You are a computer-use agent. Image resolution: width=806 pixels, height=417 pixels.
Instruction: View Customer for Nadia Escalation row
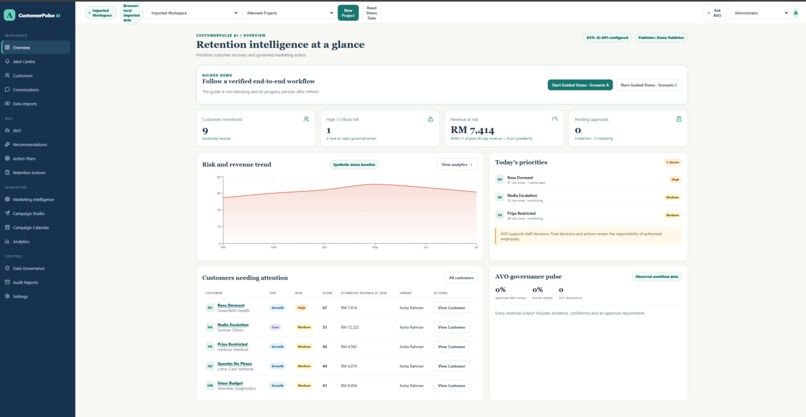tap(451, 327)
